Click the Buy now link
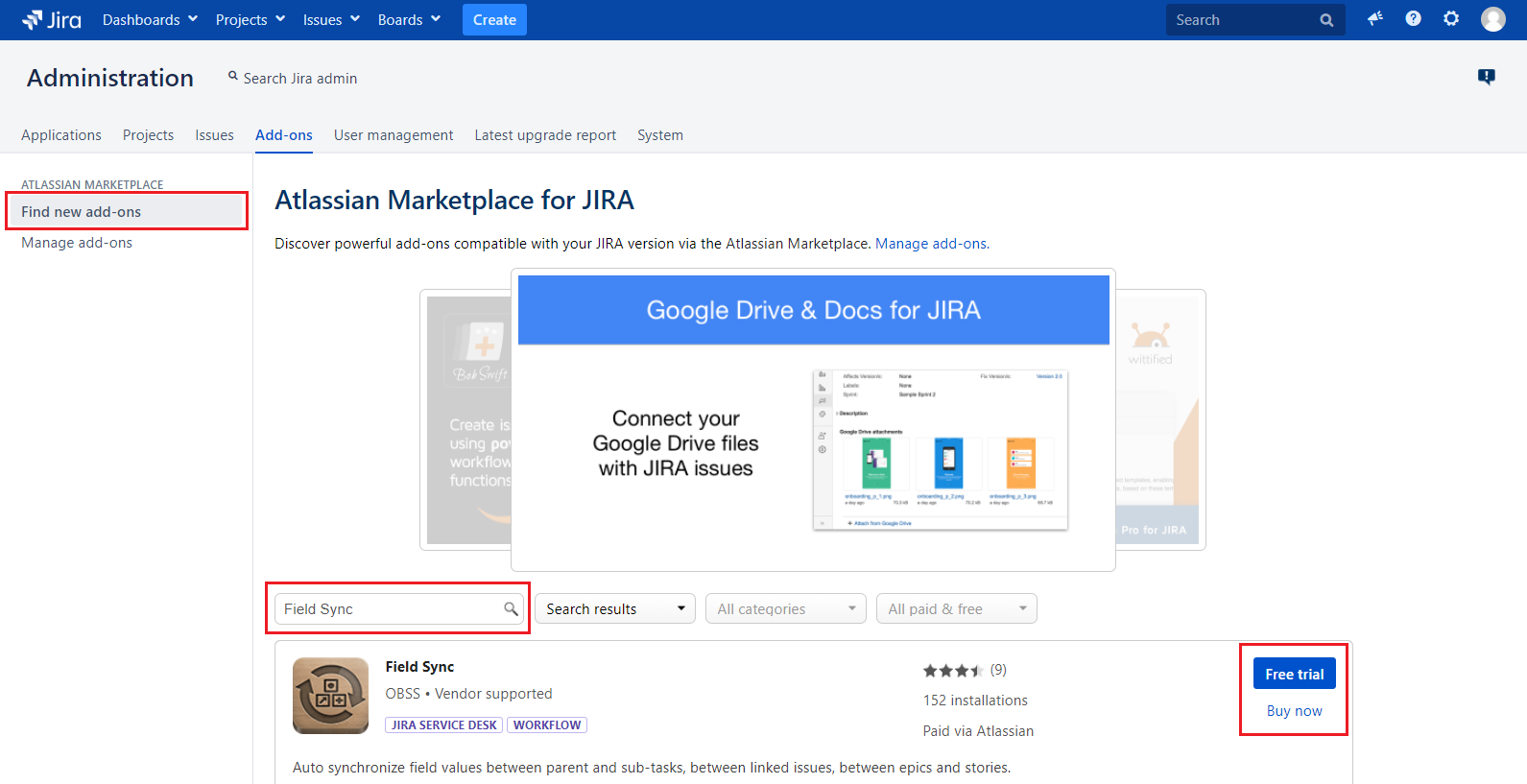Image resolution: width=1527 pixels, height=784 pixels. click(x=1294, y=711)
